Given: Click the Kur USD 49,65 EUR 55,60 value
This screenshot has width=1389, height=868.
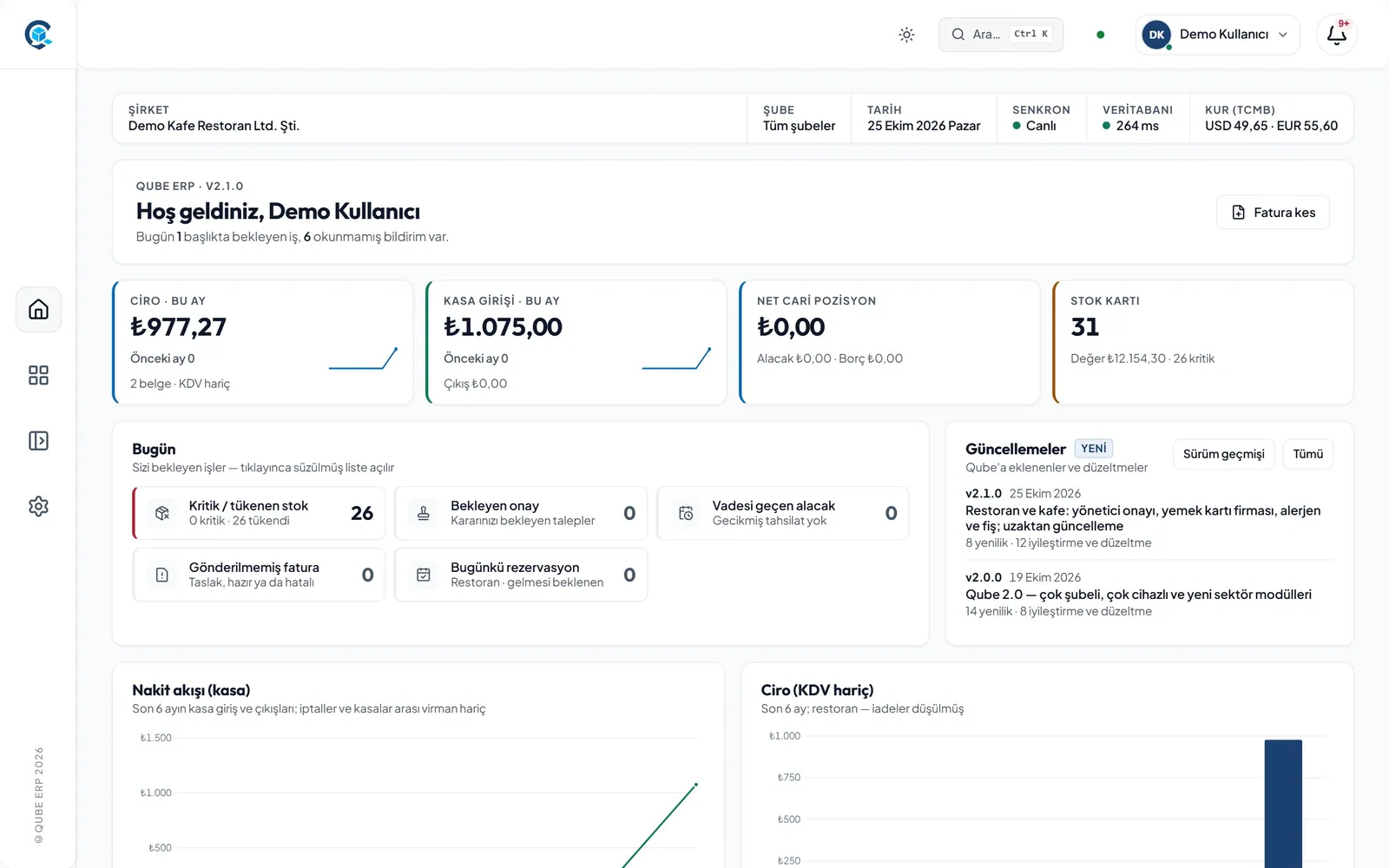Looking at the screenshot, I should [1271, 126].
